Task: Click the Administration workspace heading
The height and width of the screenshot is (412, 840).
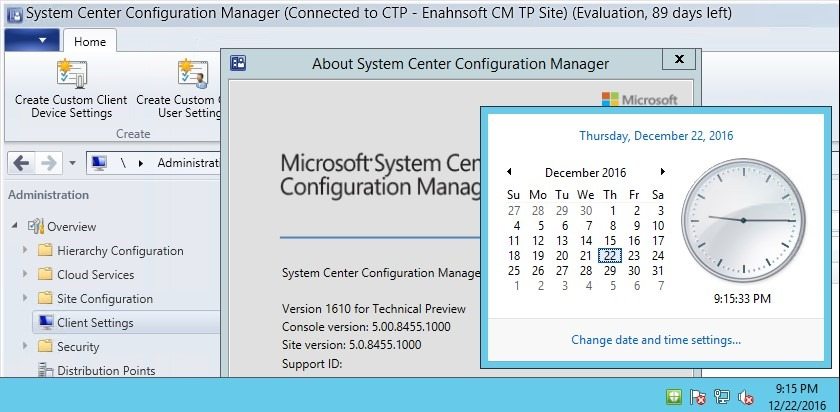Action: (49, 194)
